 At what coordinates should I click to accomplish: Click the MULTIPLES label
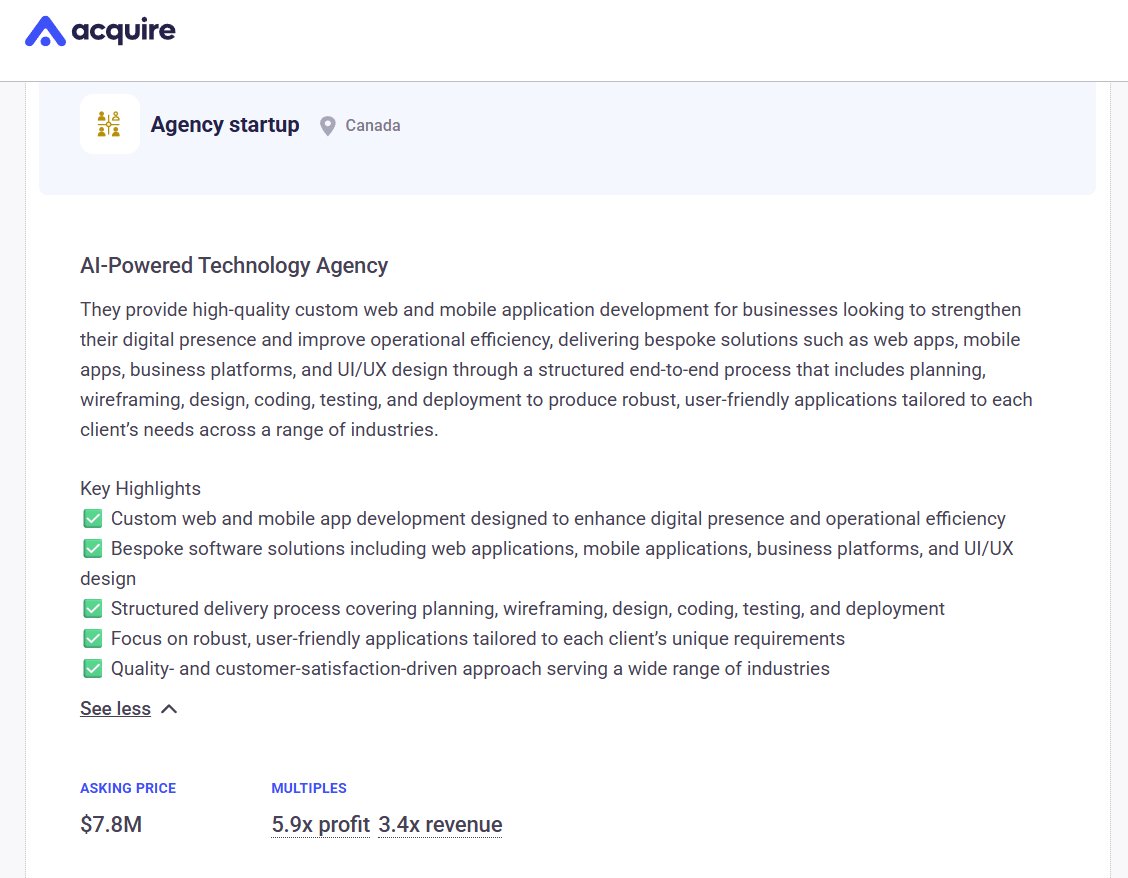click(x=309, y=788)
